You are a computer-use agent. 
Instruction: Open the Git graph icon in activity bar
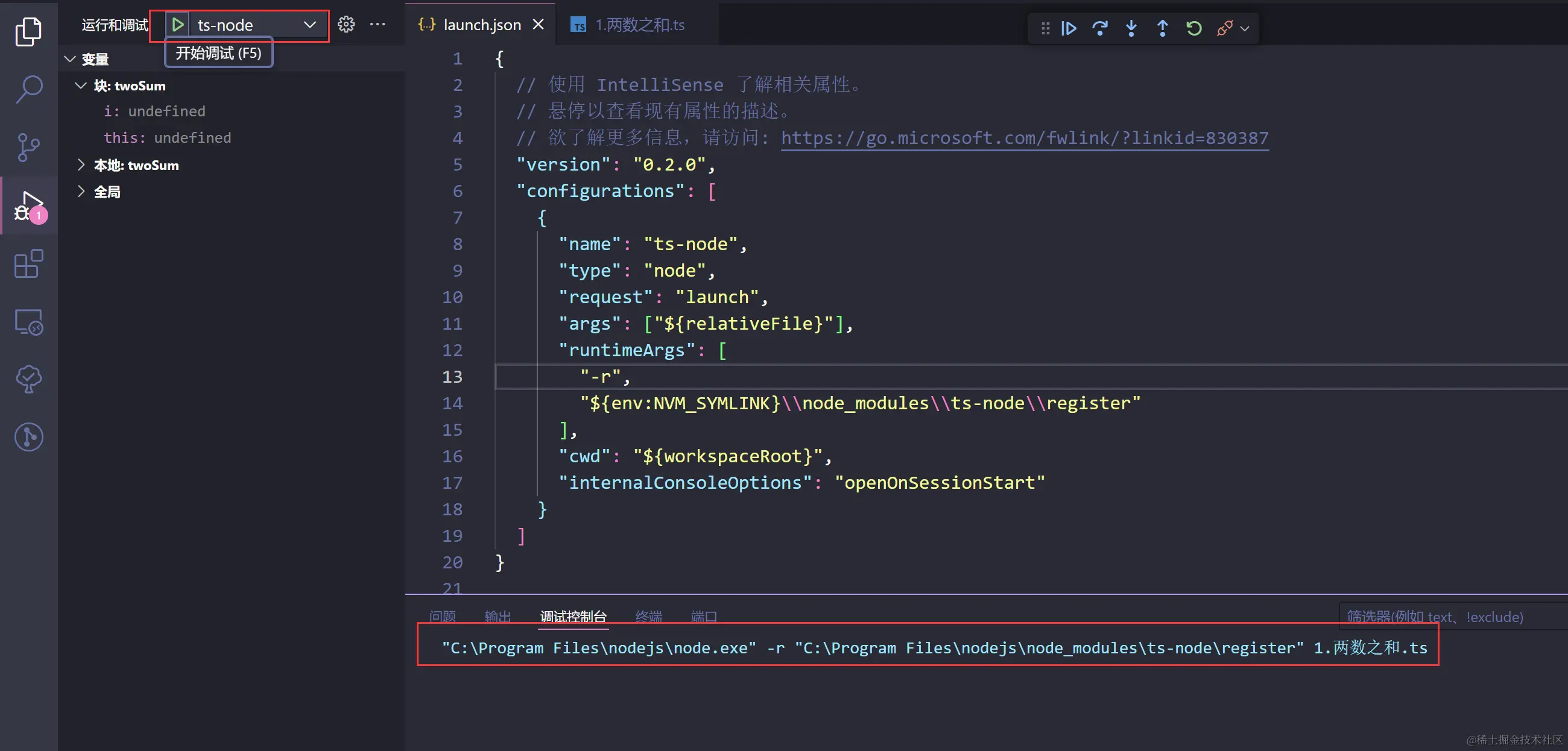tap(28, 437)
